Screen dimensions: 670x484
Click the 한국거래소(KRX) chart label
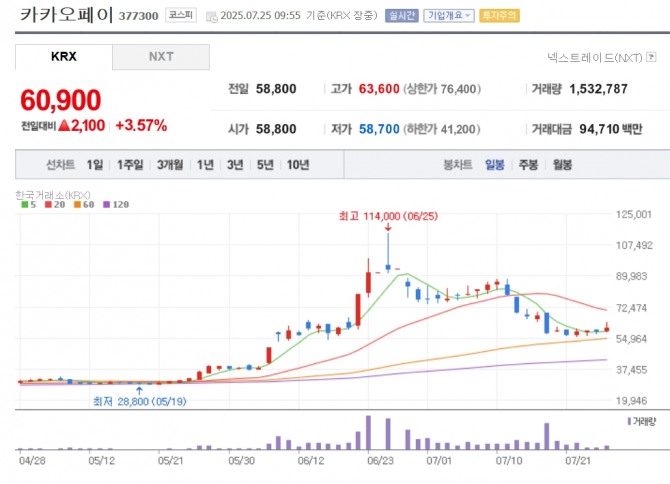click(x=53, y=195)
